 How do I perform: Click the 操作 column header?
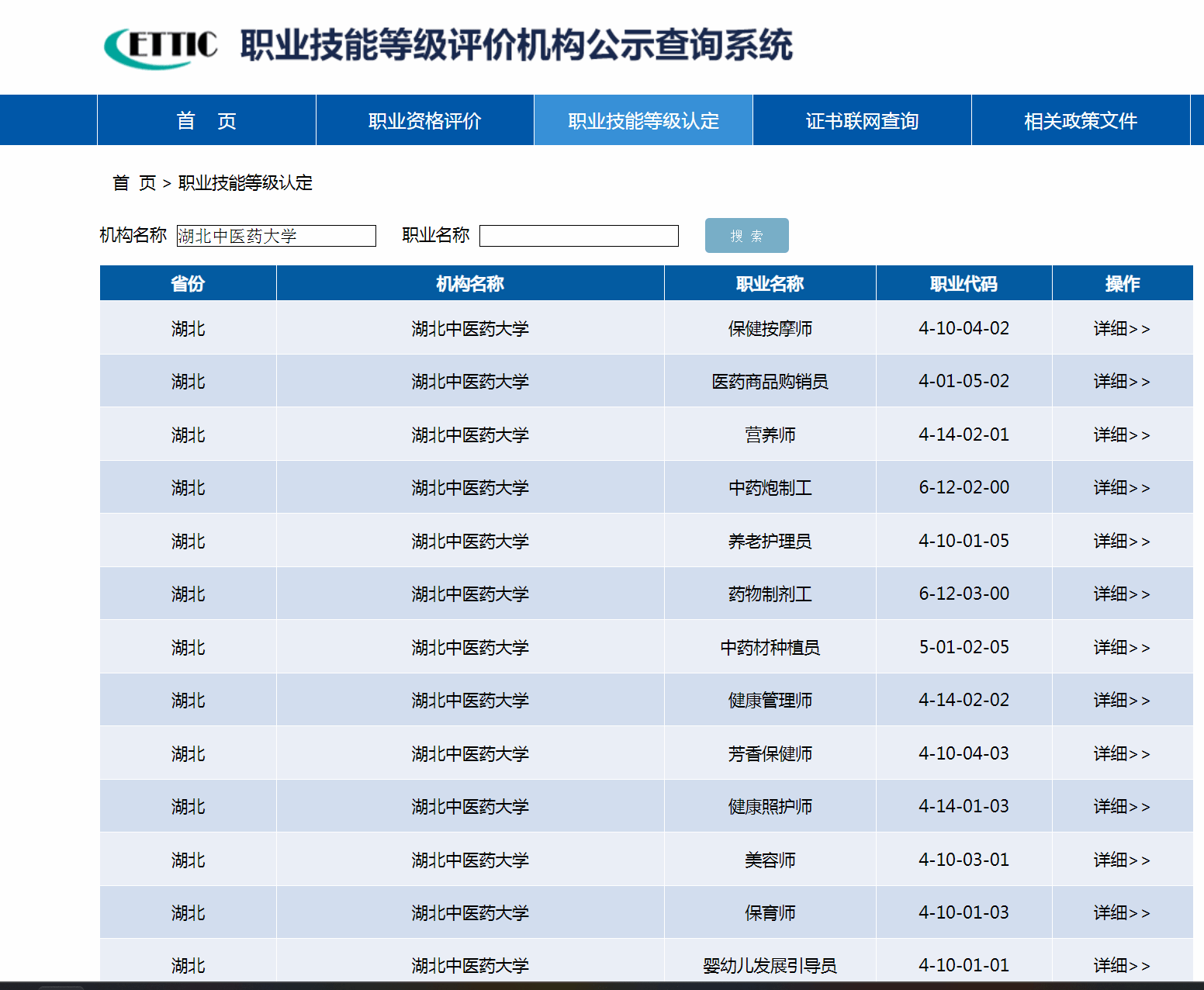pyautogui.click(x=1123, y=283)
